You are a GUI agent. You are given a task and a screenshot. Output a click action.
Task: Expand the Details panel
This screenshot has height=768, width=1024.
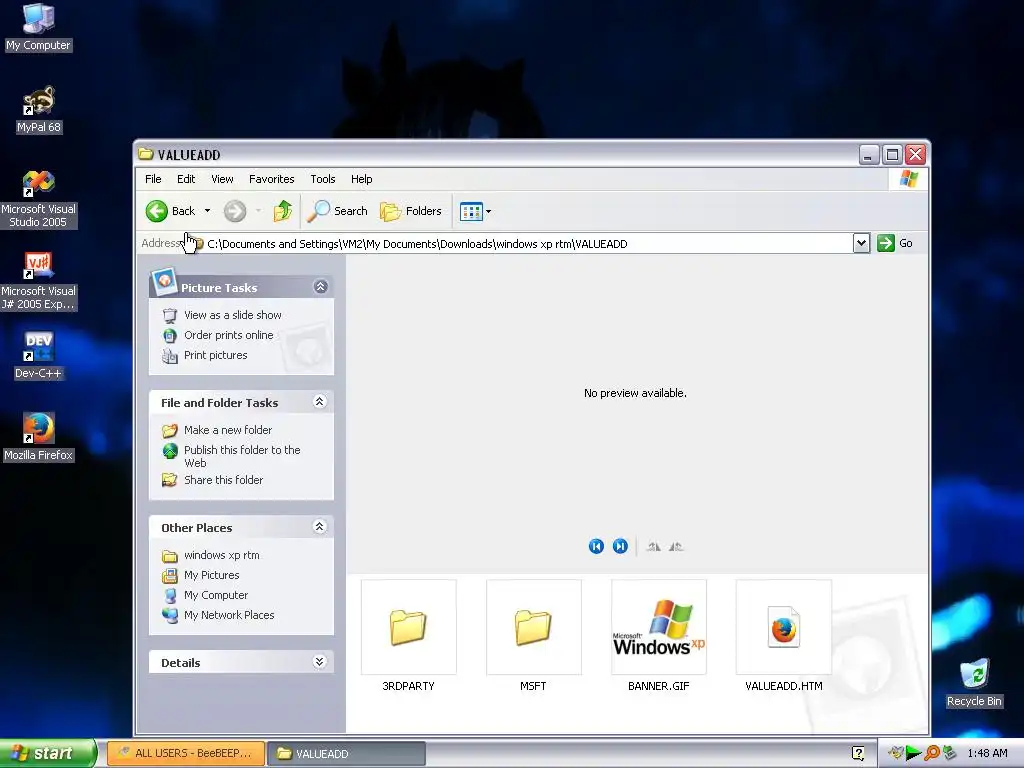click(319, 662)
